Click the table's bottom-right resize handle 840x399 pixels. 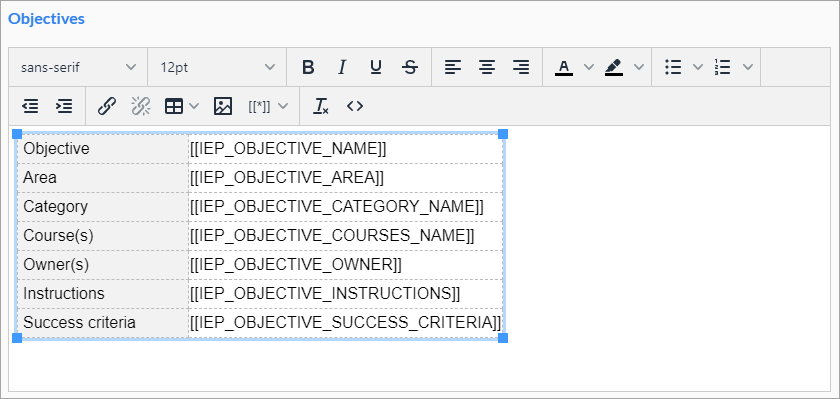(x=503, y=338)
